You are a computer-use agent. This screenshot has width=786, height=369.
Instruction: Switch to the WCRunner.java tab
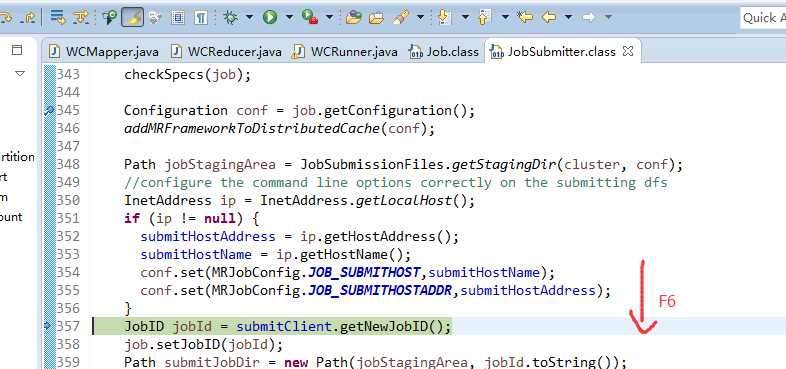coord(345,52)
